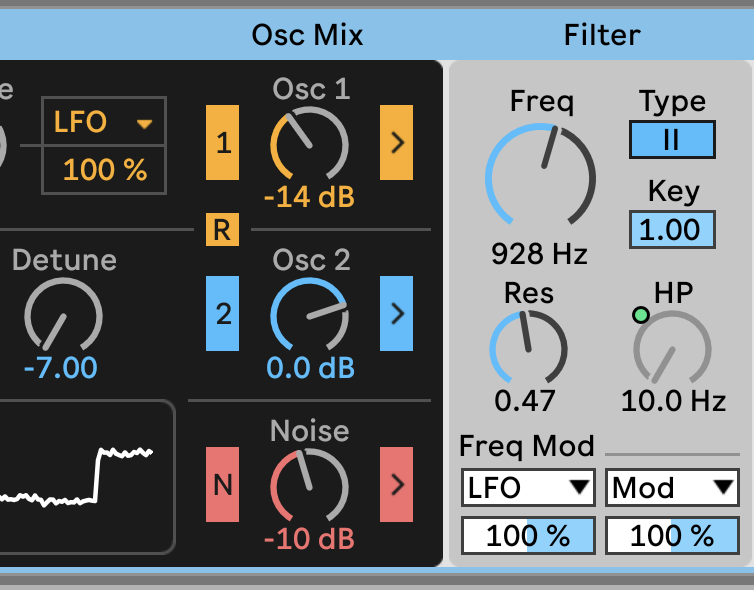Open the Freq Mod 'Mod' source dropdown
Screen dimensions: 754x590
coord(672,488)
